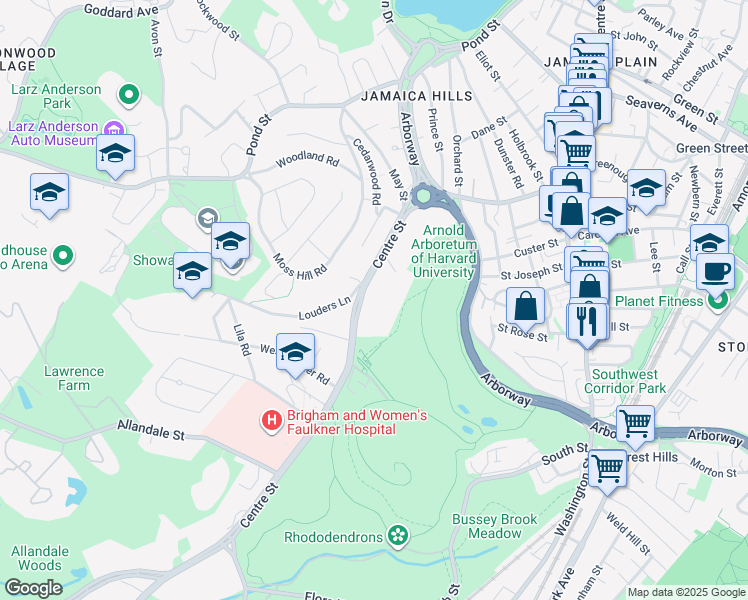Open the Google logo link

coord(33,588)
